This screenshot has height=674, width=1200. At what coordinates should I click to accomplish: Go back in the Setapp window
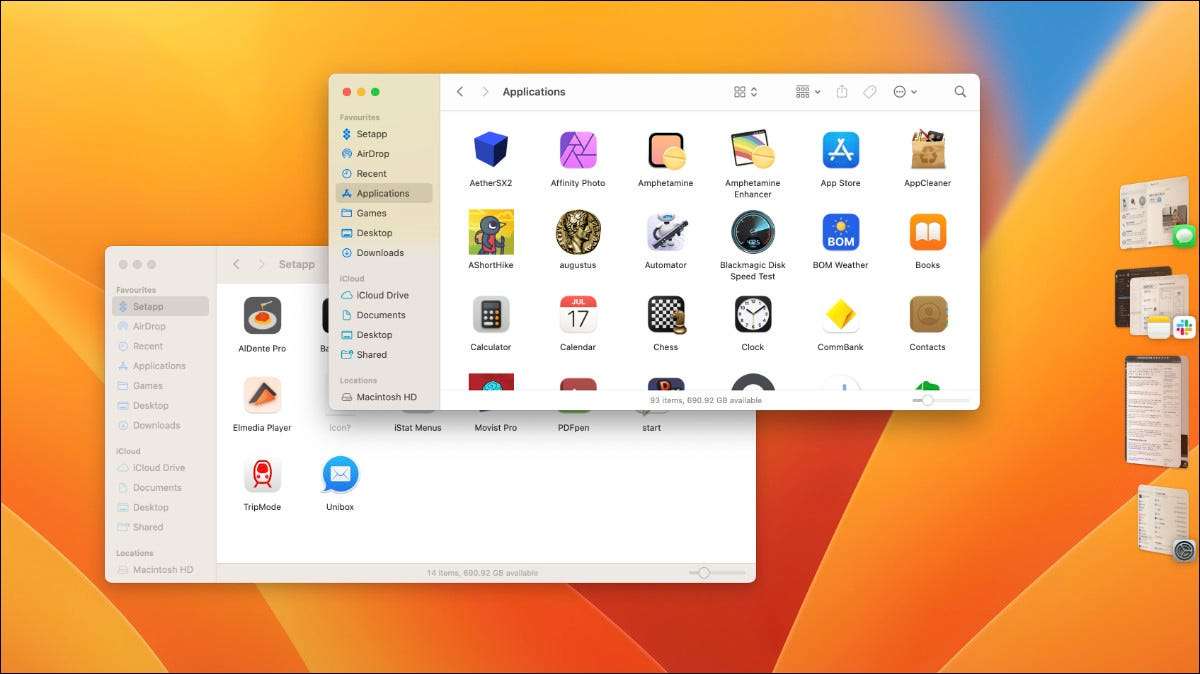tap(236, 264)
